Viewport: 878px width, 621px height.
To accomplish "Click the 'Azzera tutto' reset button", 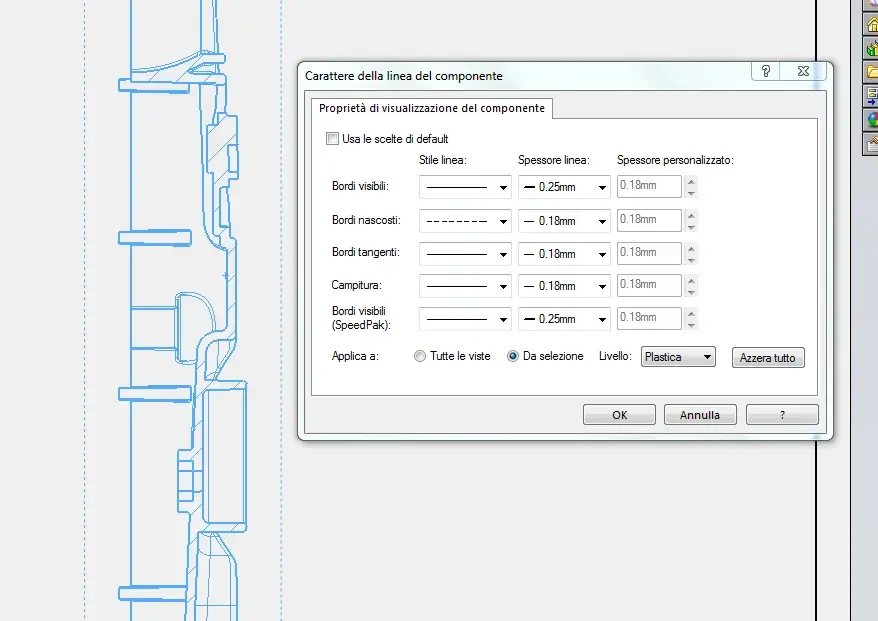I will [768, 358].
